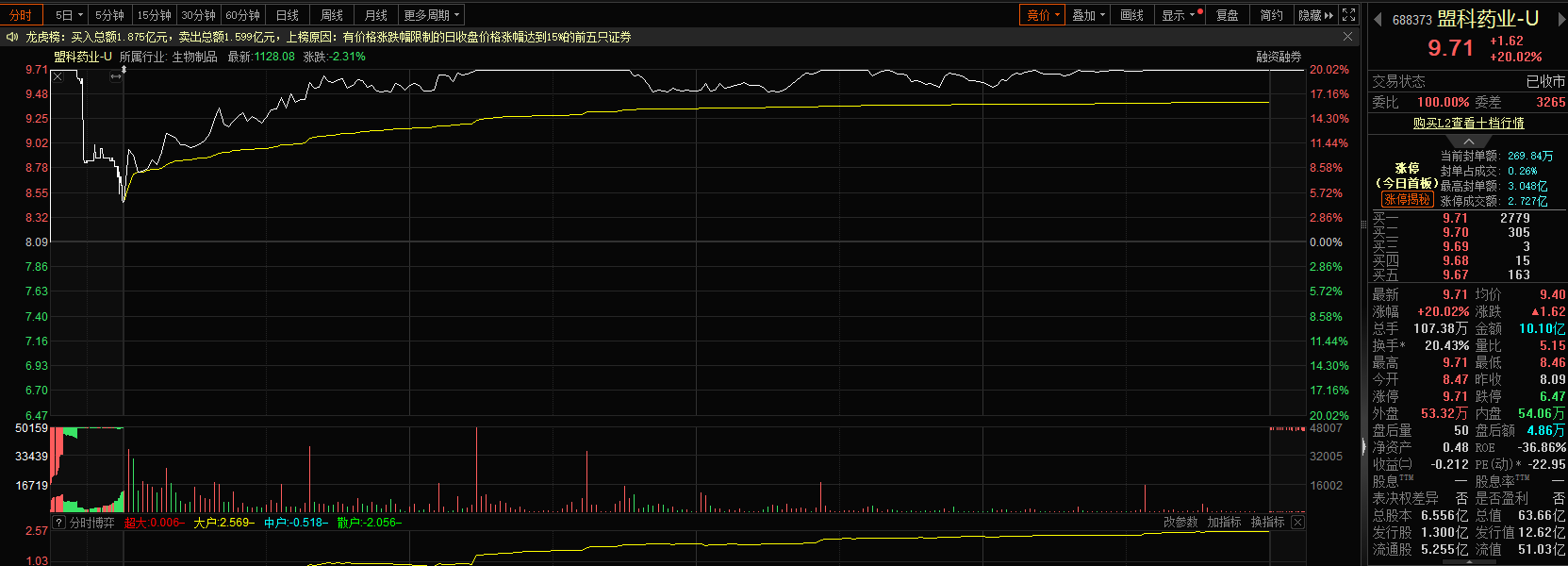This screenshot has height=566, width=1568.
Task: Click the help question icon beside 分时博弈
Action: tap(58, 523)
